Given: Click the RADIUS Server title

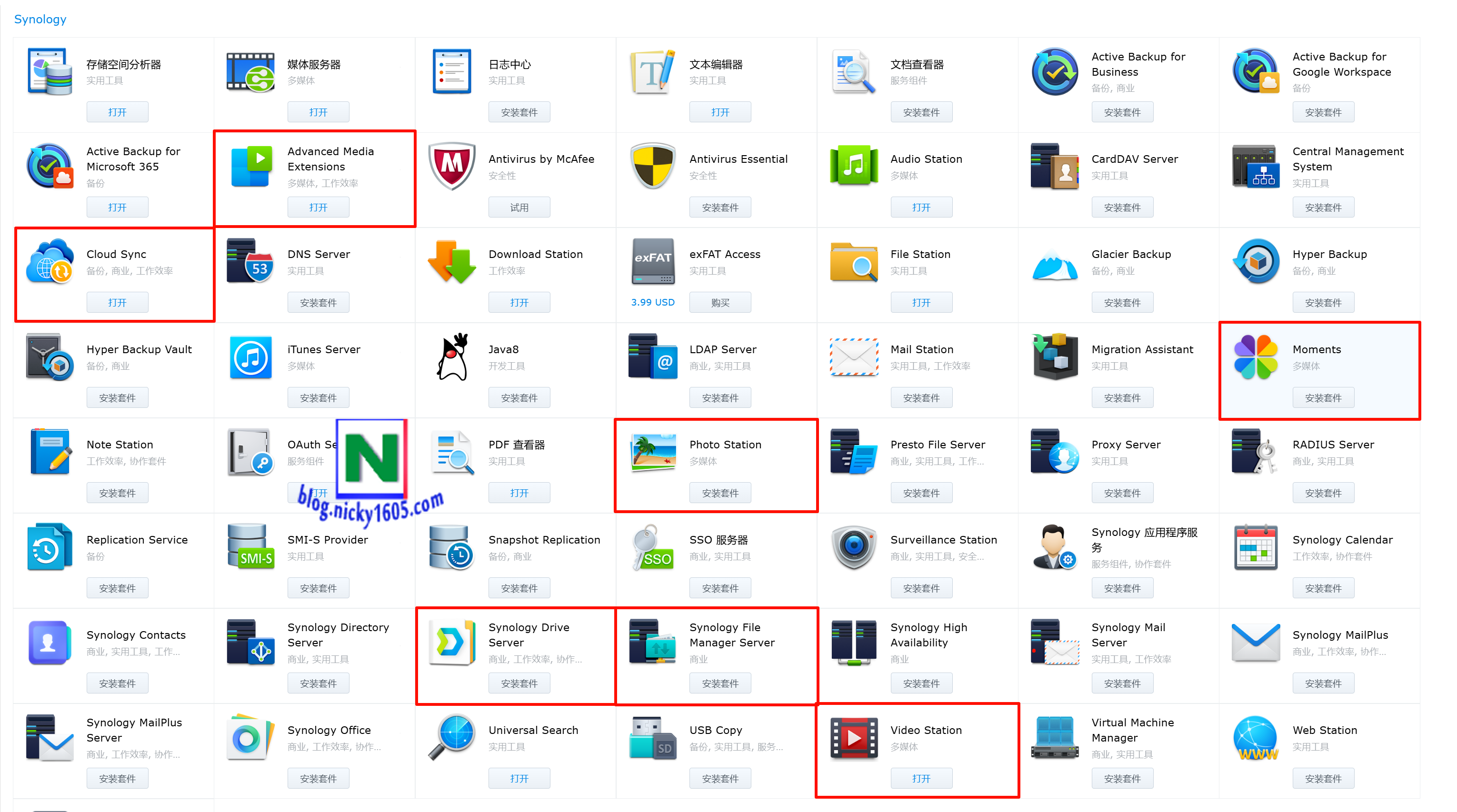Looking at the screenshot, I should coord(1333,445).
